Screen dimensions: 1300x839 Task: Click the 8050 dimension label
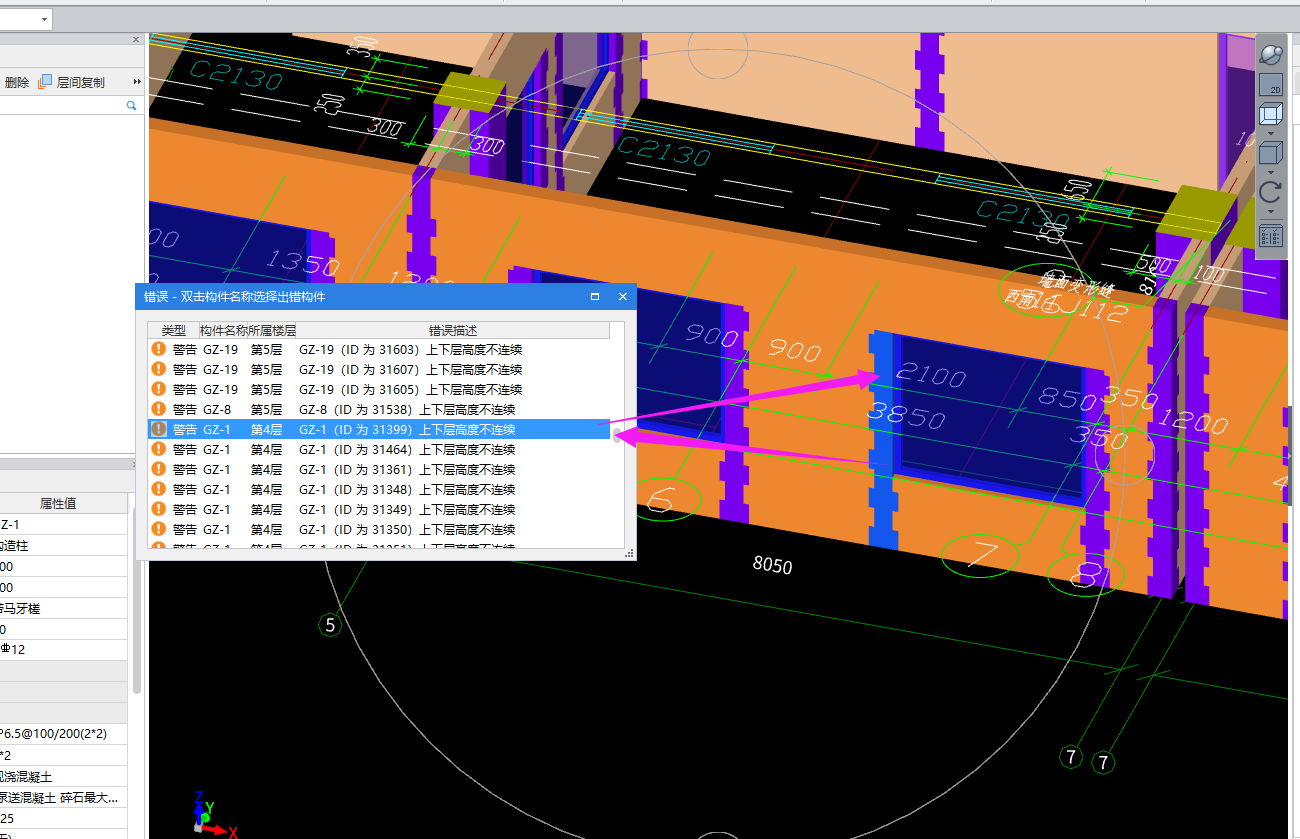pos(772,566)
